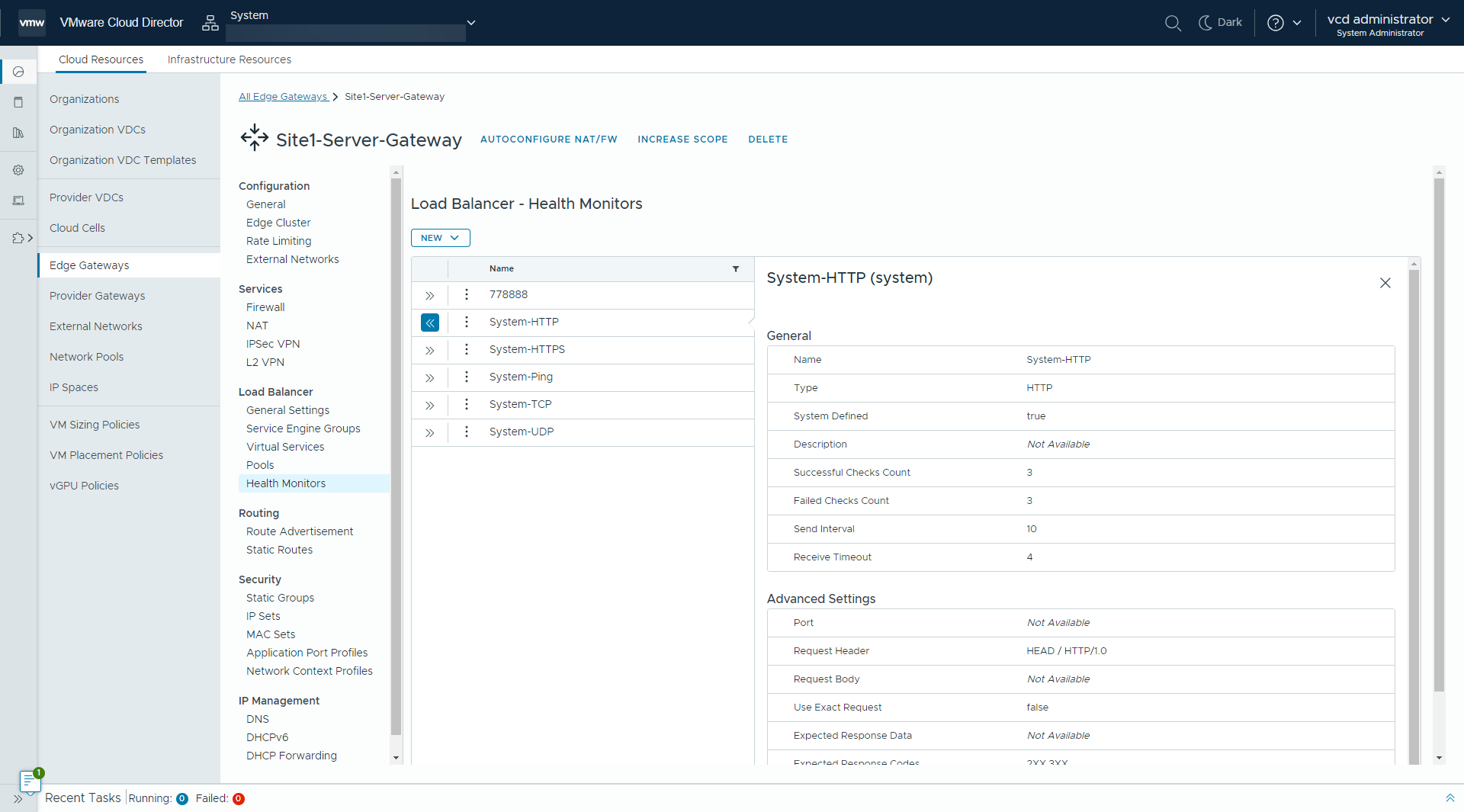This screenshot has height=812, width=1464.
Task: Click the gateway menu scrollbar down arrow
Action: pyautogui.click(x=396, y=758)
